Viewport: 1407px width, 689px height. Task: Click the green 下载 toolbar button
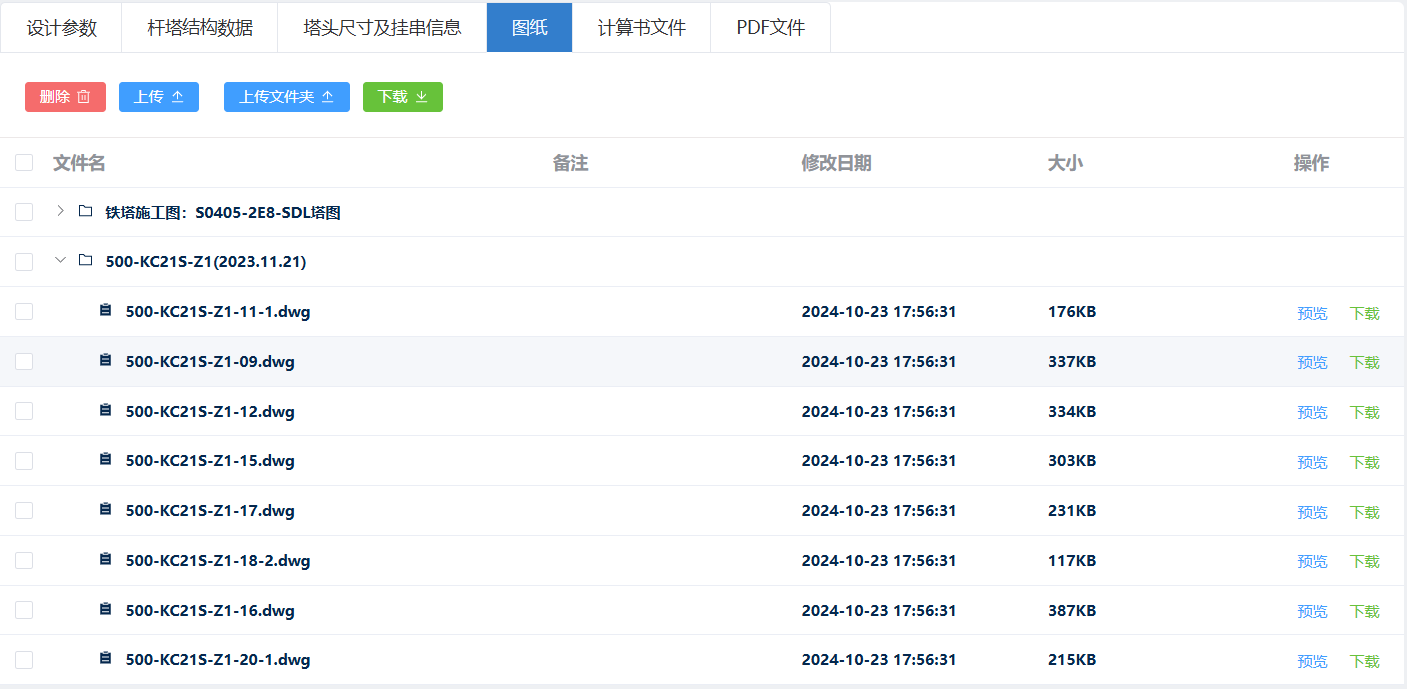click(x=403, y=97)
